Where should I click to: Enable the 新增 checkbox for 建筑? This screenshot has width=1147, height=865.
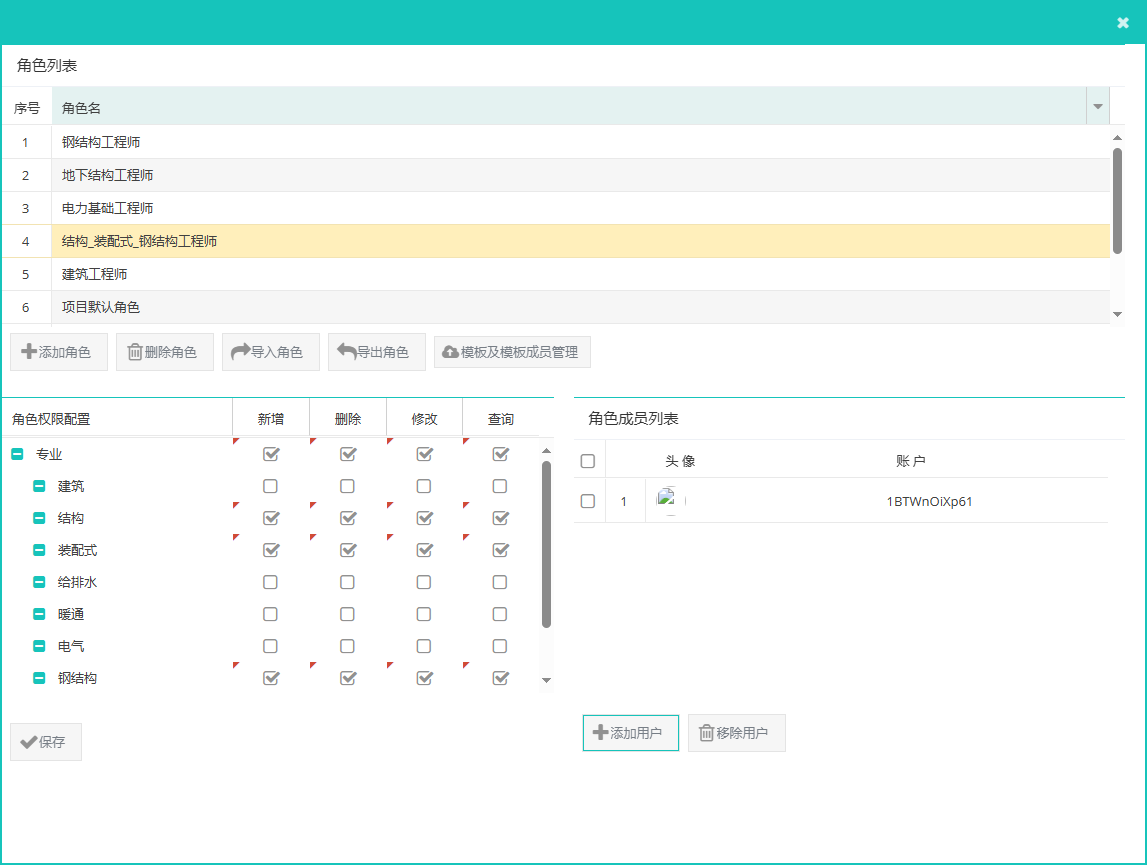(270, 487)
